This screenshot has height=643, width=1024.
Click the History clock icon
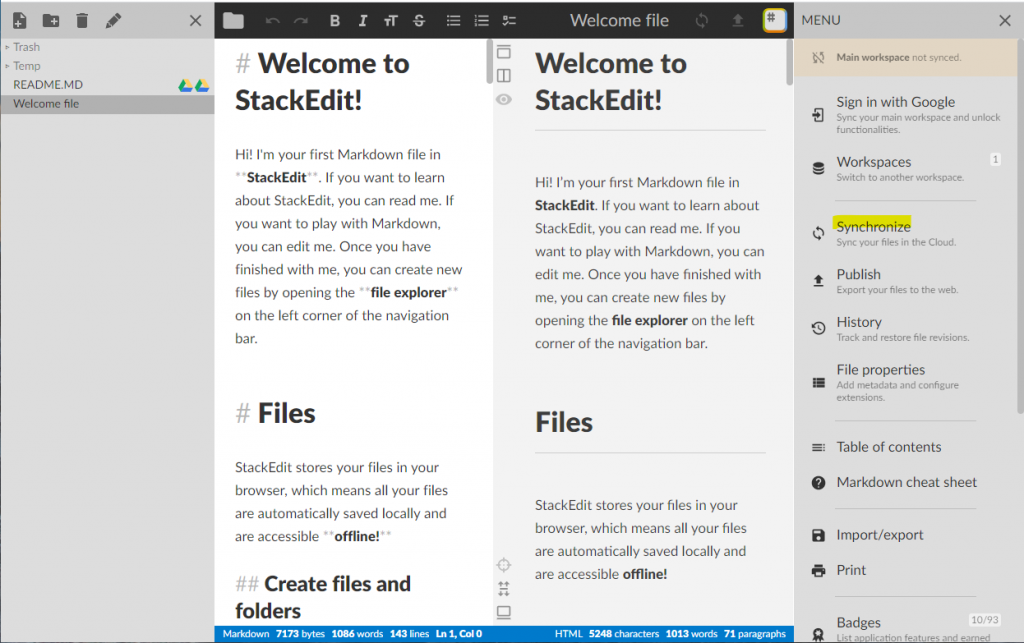[x=818, y=328]
